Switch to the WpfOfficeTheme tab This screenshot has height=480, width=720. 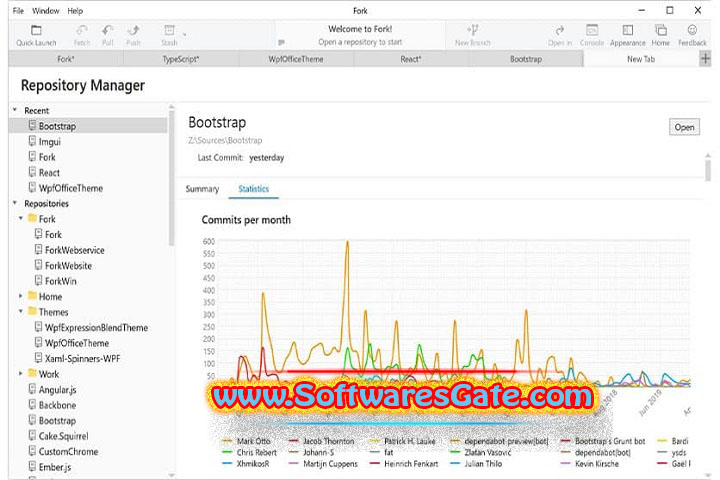[x=296, y=59]
